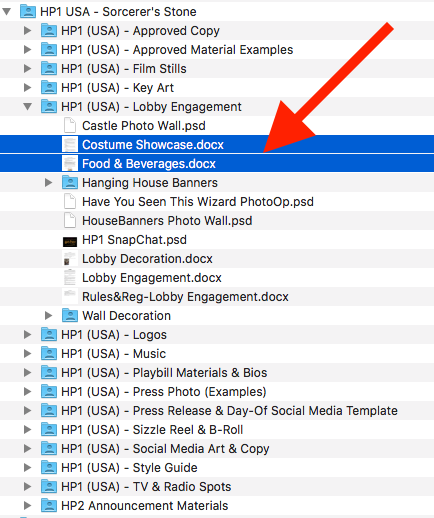
Task: Expand HP1 (USA) - Key Art folder
Action: (27, 88)
